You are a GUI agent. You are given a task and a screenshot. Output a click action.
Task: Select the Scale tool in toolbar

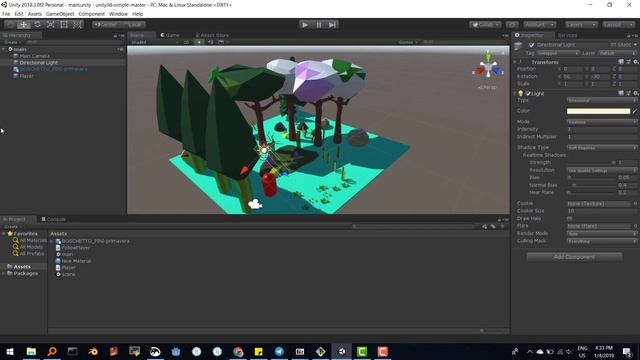(51, 24)
